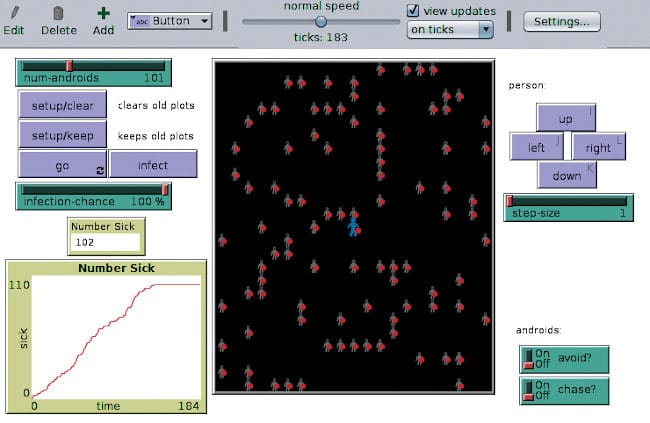Screen dimensions: 650x423
Task: Click the blue person figure in the world
Action: [x=352, y=225]
